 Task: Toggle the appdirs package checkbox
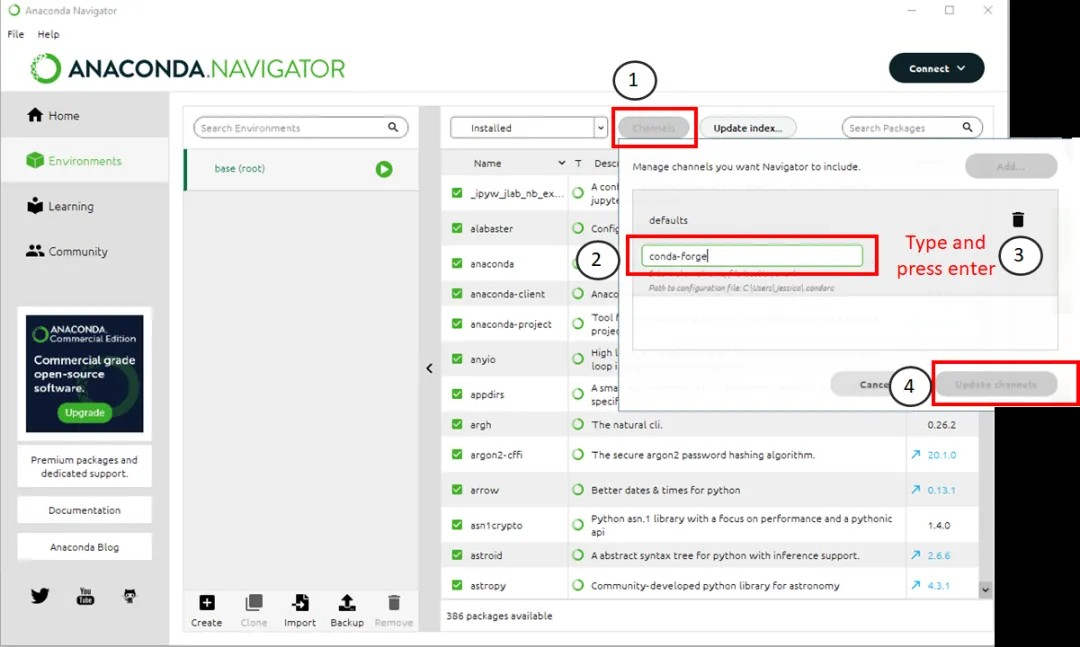457,394
